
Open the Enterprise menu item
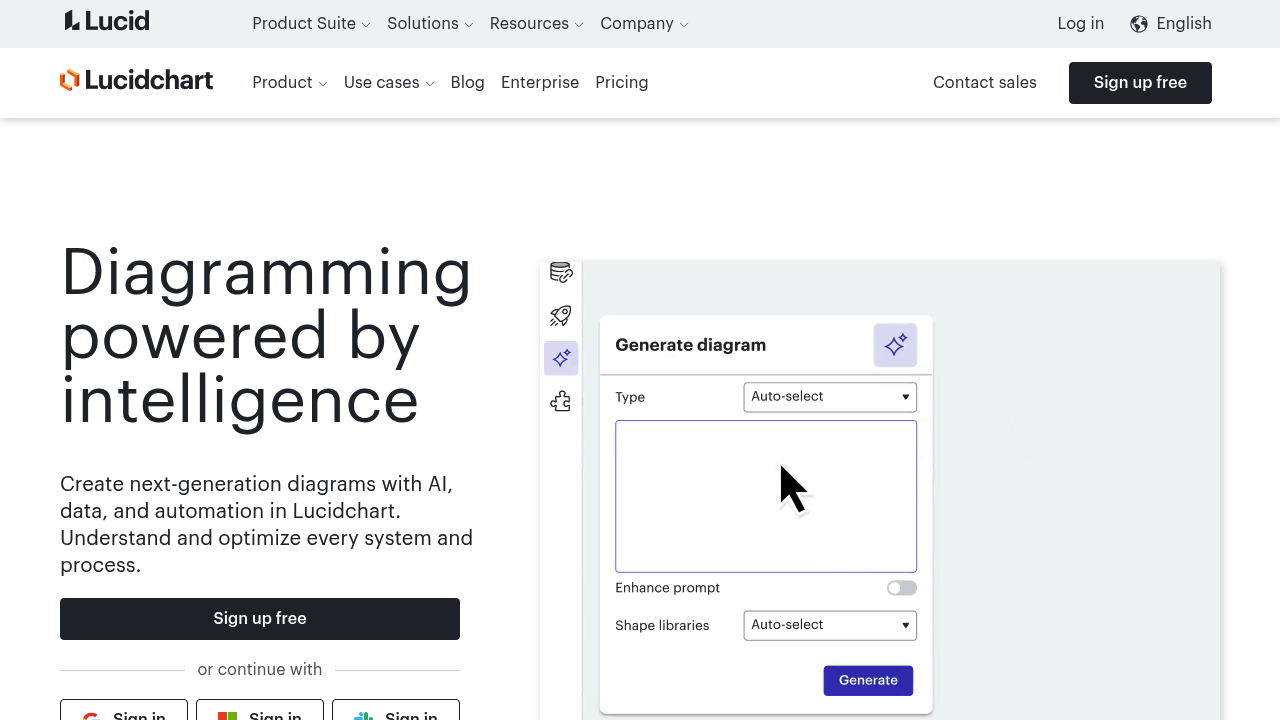(x=539, y=83)
